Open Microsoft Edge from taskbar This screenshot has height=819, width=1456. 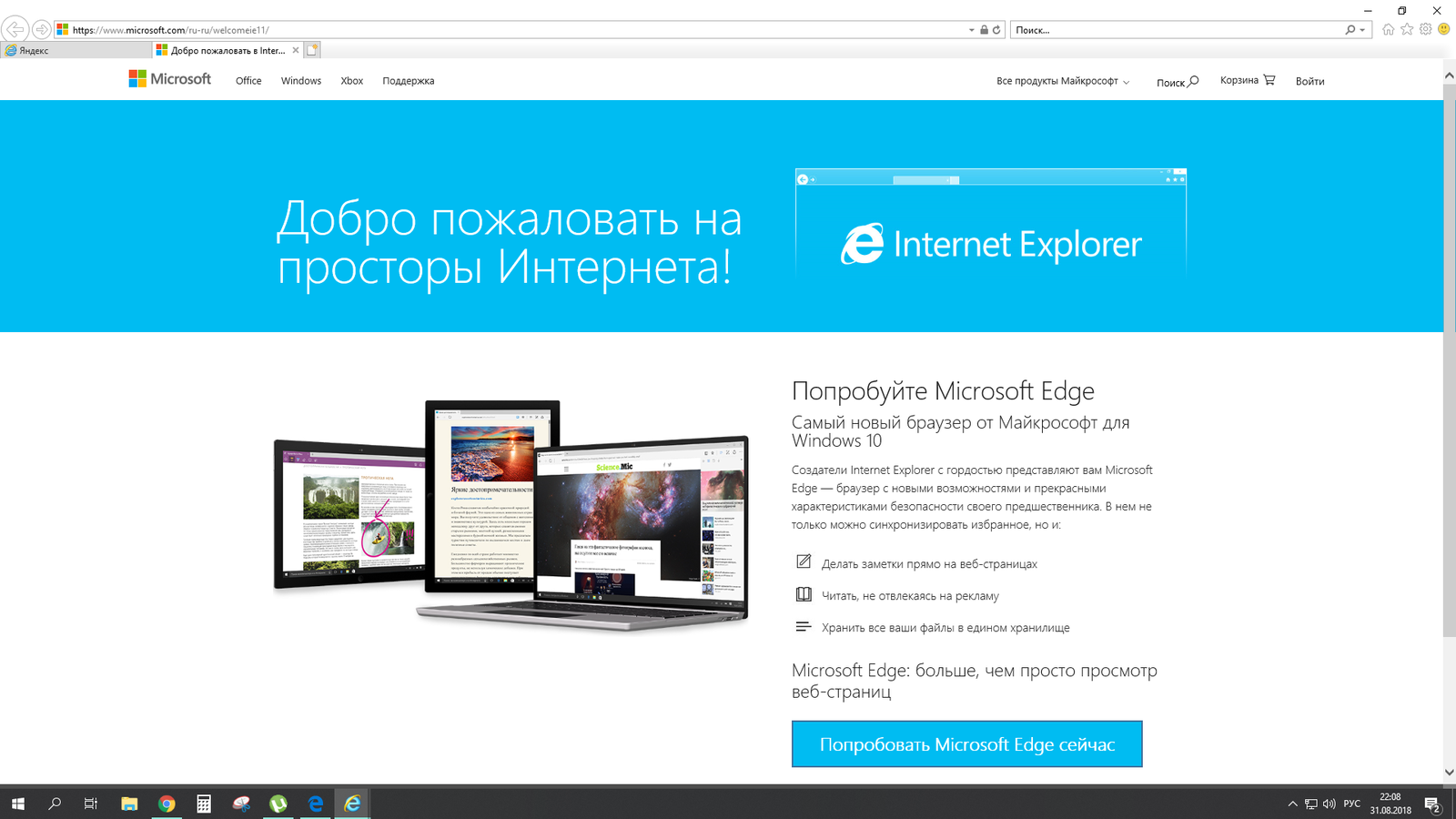coord(316,804)
